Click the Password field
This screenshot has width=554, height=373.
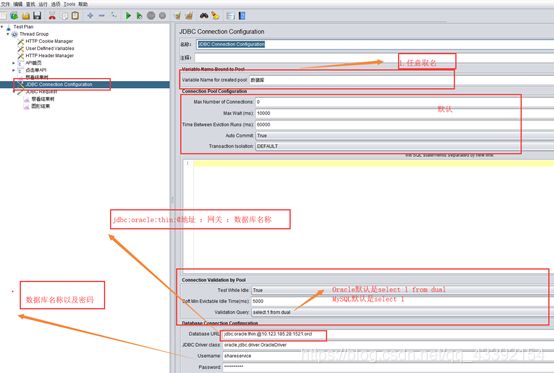pyautogui.click(x=388, y=367)
